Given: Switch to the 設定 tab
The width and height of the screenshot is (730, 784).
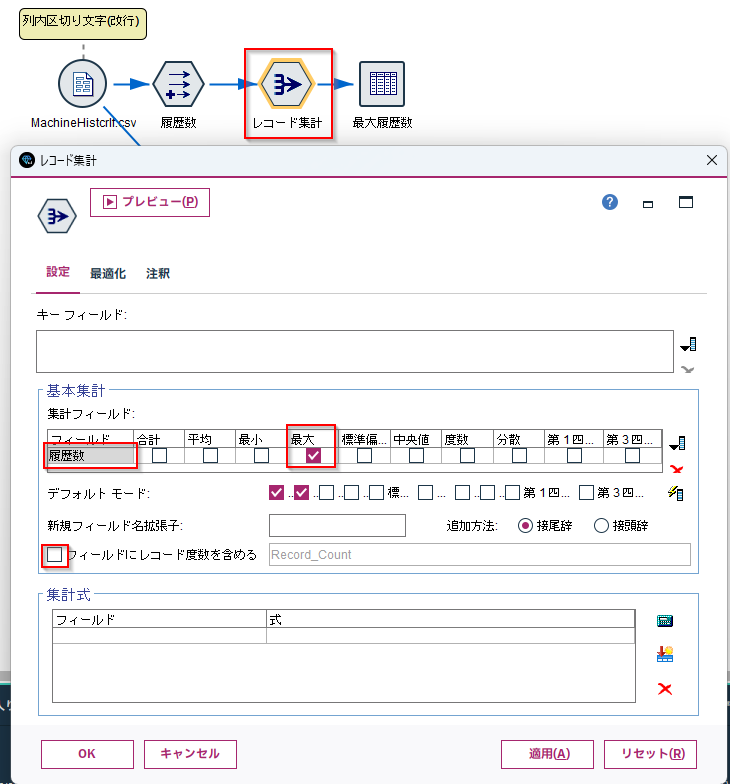Looking at the screenshot, I should point(58,272).
